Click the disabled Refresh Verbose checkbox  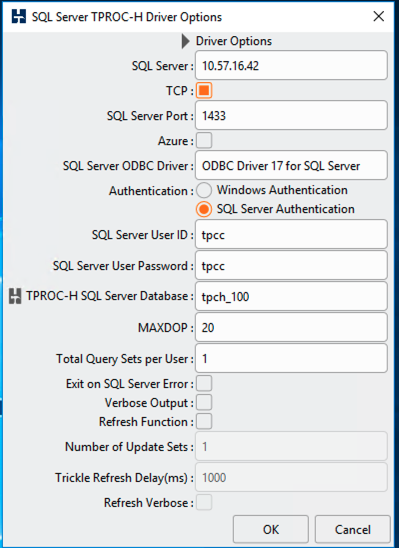(204, 502)
